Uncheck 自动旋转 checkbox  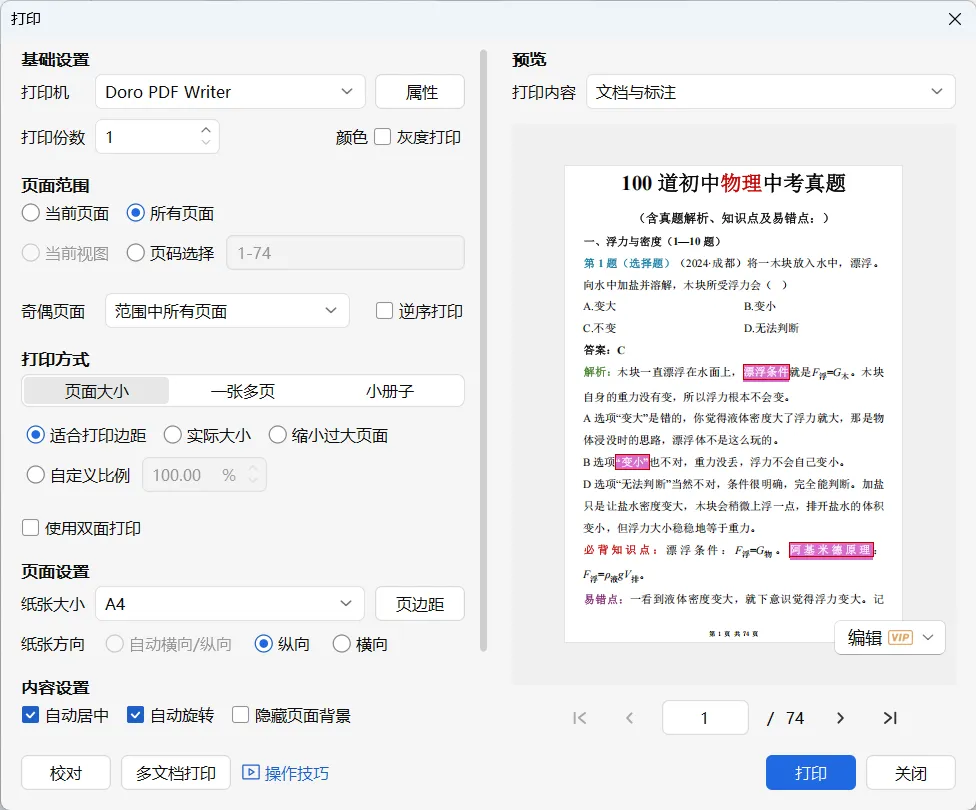coord(135,715)
